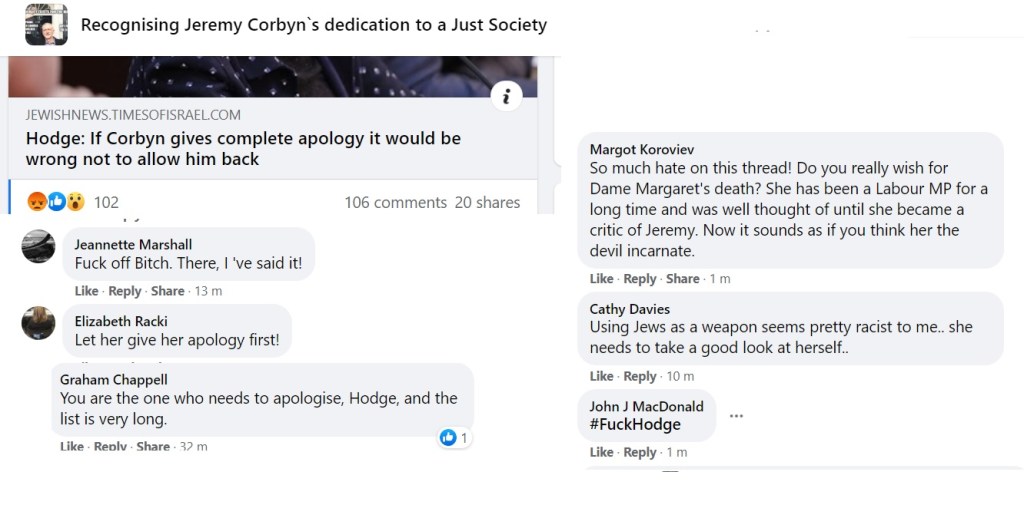This screenshot has height=505, width=1024.
Task: Open the Hodge article headline link
Action: pos(243,148)
